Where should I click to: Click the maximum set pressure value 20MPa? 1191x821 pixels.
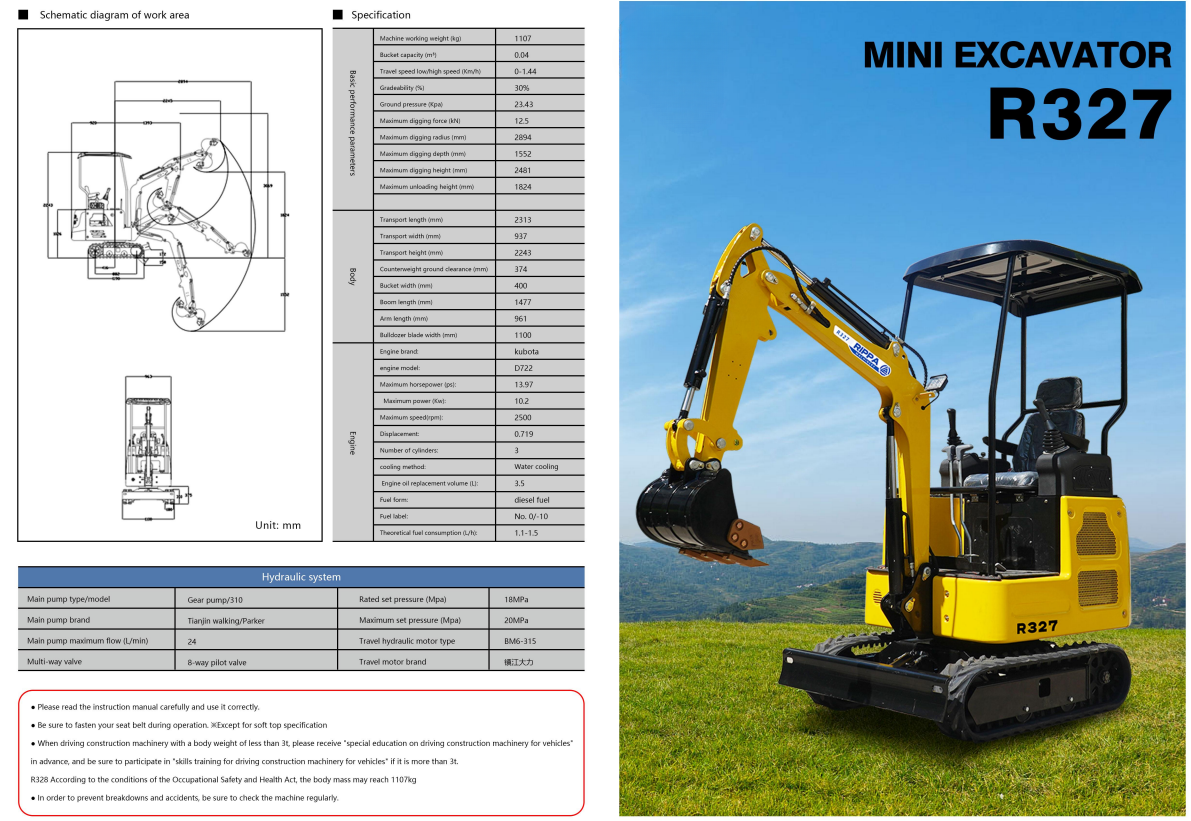517,620
